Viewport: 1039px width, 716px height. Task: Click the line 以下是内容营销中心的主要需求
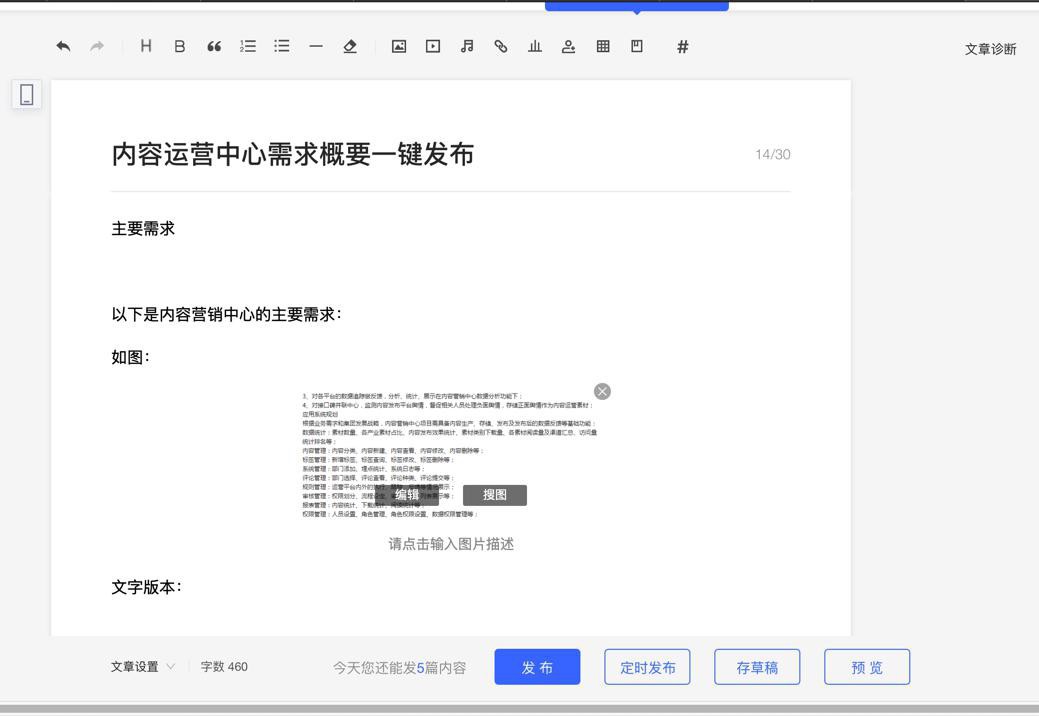[x=227, y=314]
